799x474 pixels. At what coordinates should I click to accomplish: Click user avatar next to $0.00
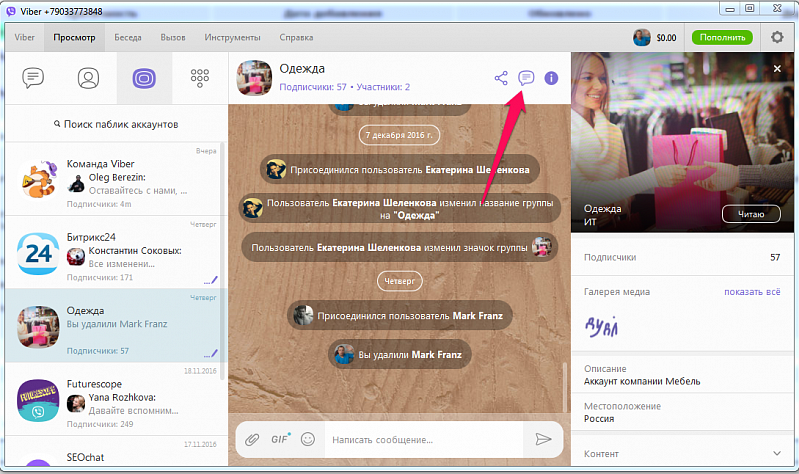coord(642,37)
